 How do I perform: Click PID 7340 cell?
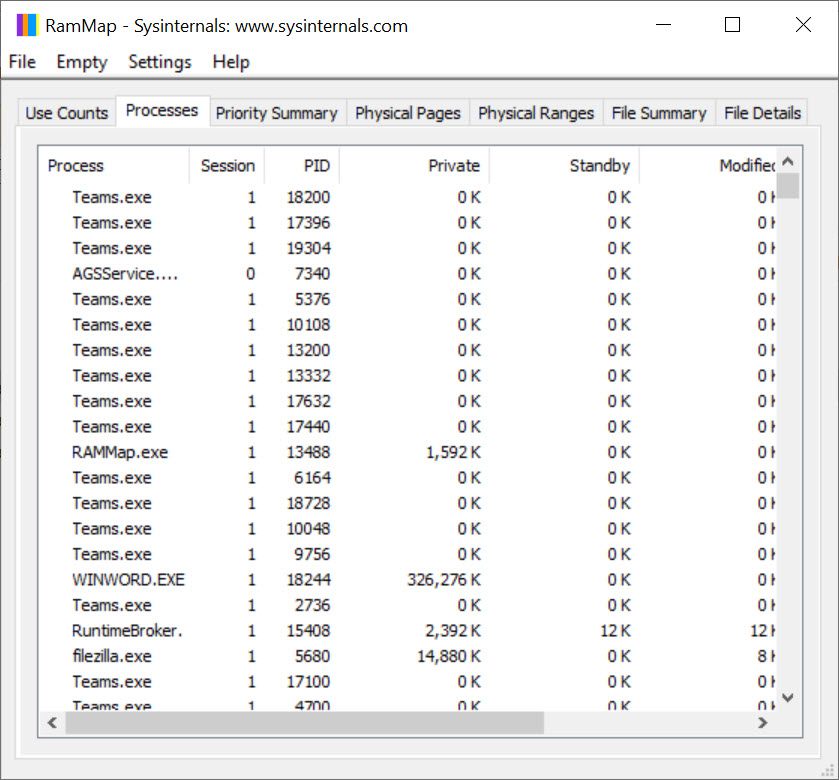point(312,274)
